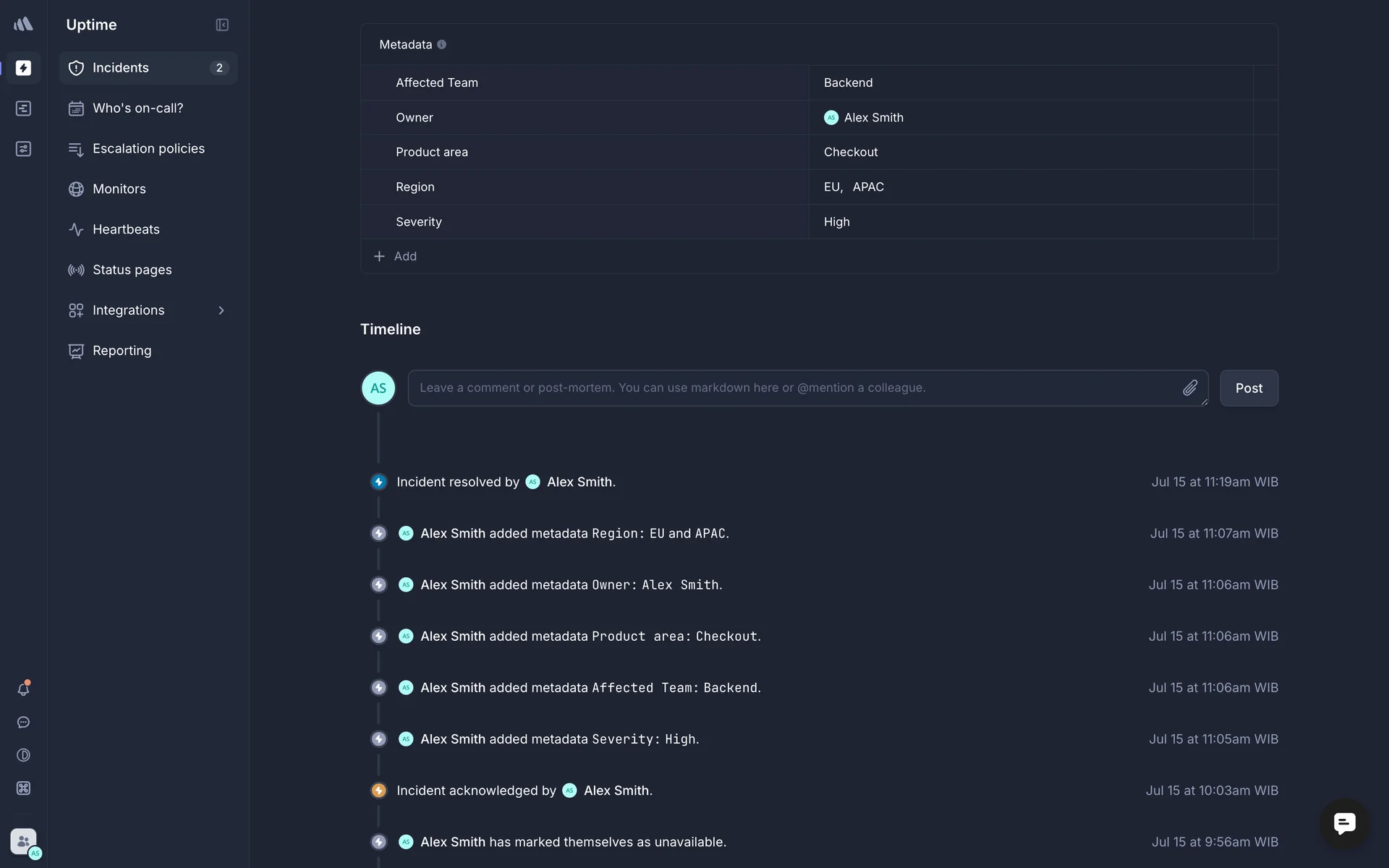This screenshot has width=1389, height=868.
Task: Go to Who's on-call? page
Action: pos(137,109)
